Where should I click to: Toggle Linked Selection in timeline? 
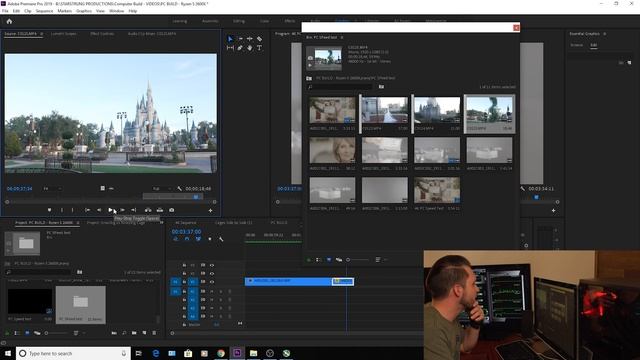pyautogui.click(x=198, y=239)
